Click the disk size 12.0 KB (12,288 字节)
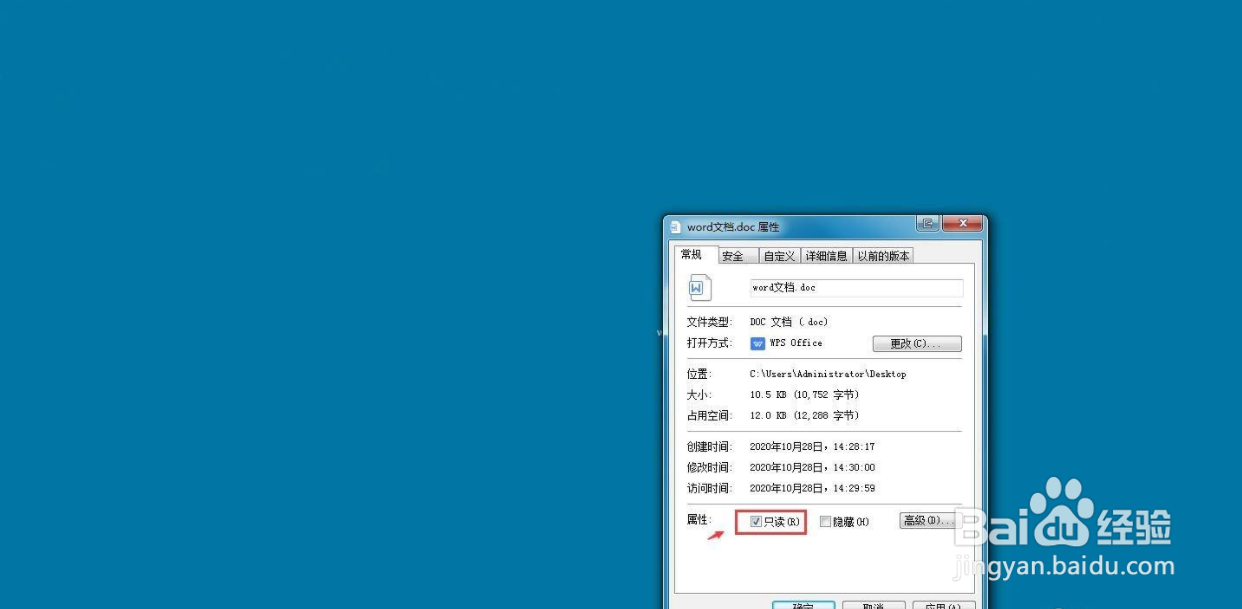The image size is (1242, 609). click(x=804, y=416)
